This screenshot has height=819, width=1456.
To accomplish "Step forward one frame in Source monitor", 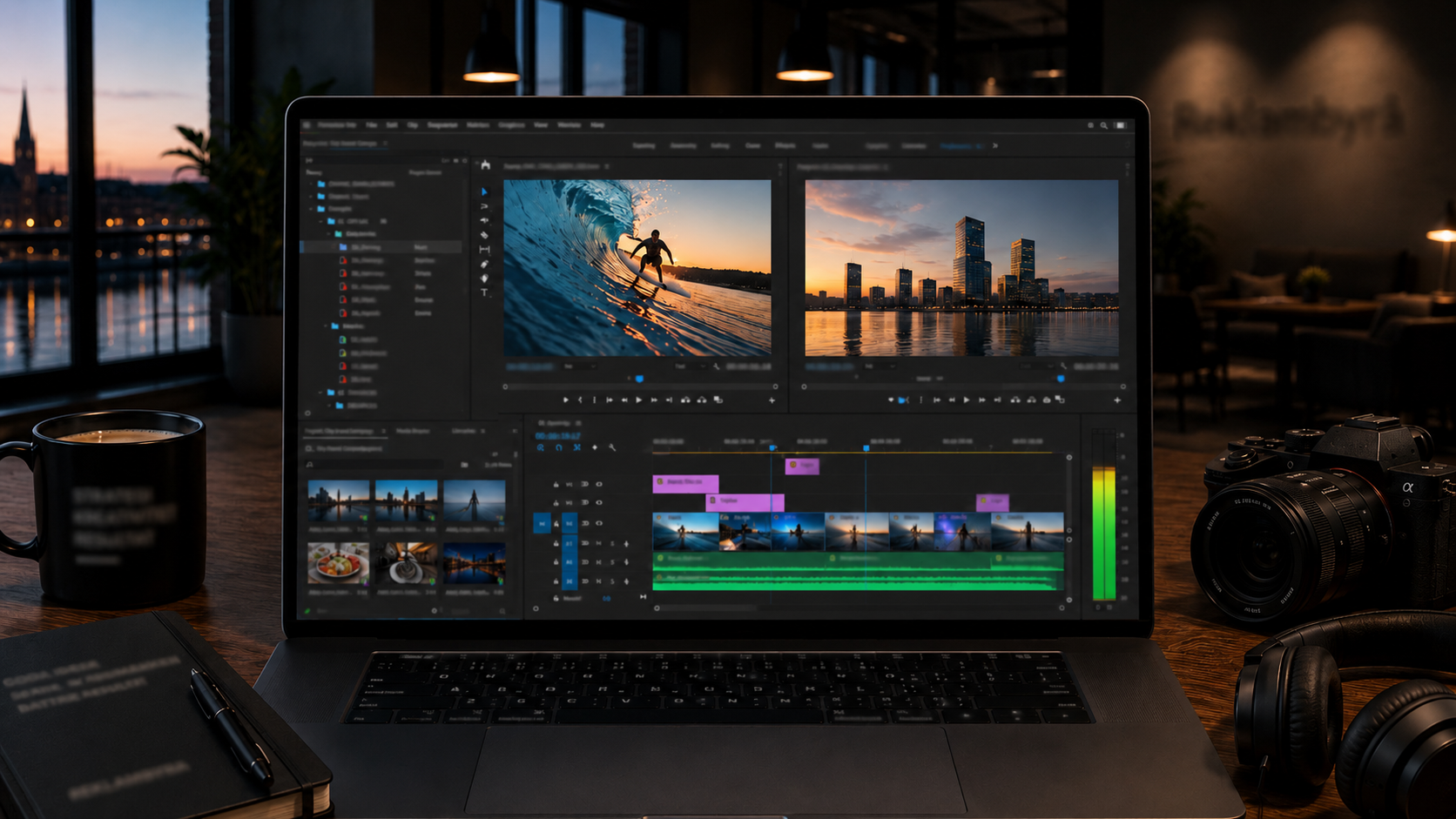I will tap(654, 400).
